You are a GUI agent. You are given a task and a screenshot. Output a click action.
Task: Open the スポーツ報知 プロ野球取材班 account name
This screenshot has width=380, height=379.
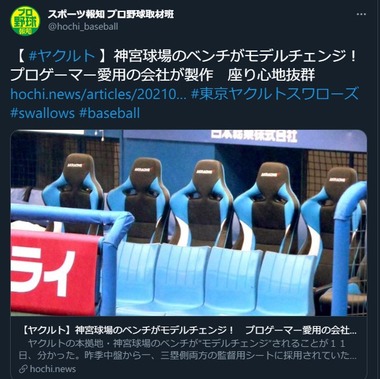[111, 14]
